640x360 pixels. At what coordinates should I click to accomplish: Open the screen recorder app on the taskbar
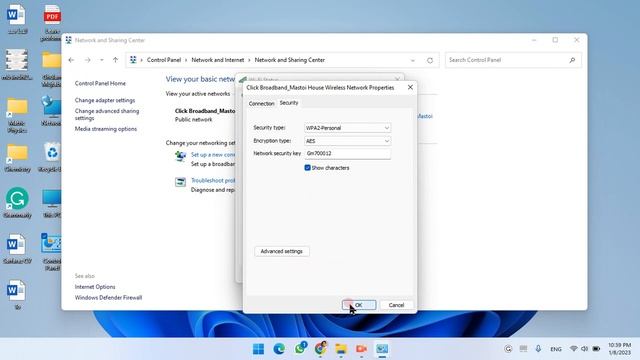(x=361, y=349)
